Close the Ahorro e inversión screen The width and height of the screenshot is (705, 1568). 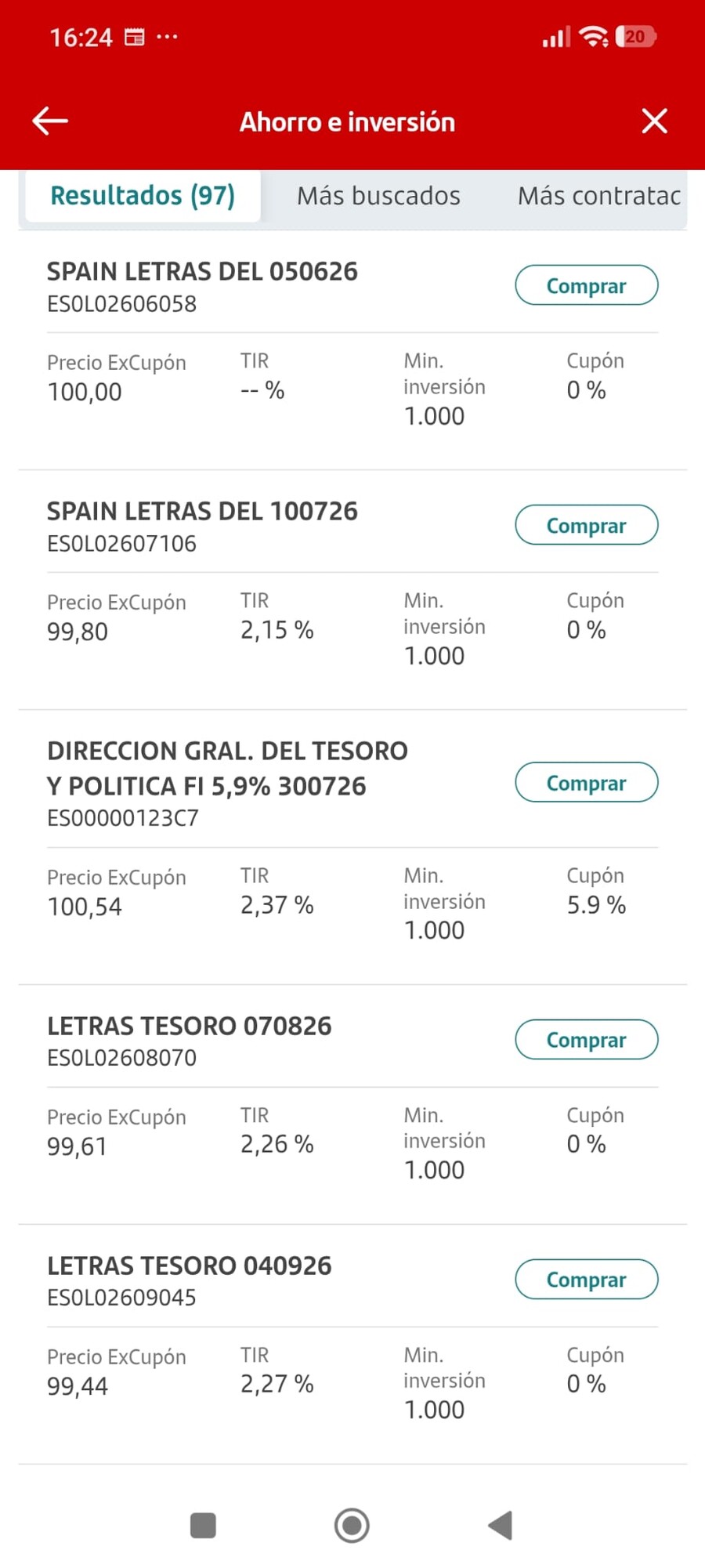[x=654, y=121]
